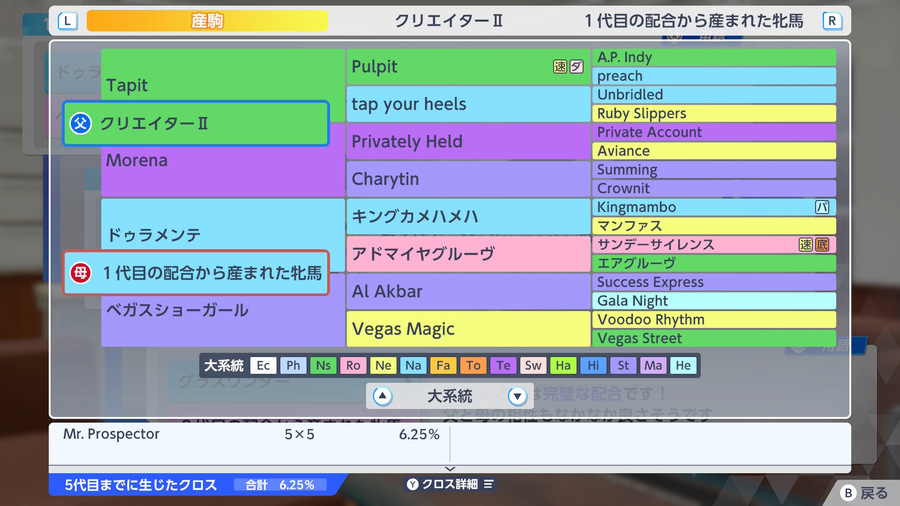This screenshot has height=506, width=900.
Task: Switch to the 1代目の配合から産まれた牝馬 tab
Action: (x=694, y=21)
